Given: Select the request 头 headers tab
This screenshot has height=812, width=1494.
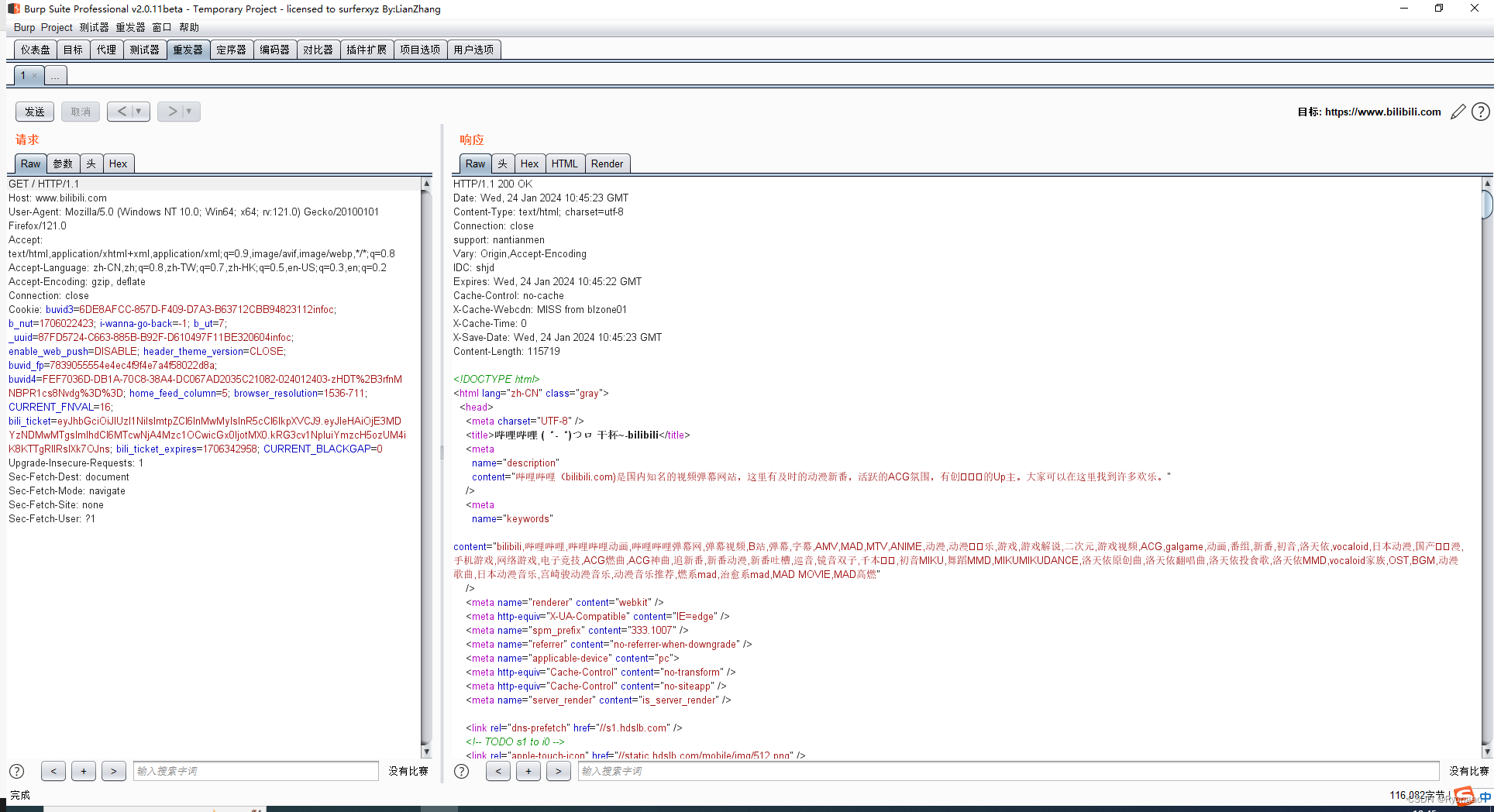Looking at the screenshot, I should (x=91, y=163).
